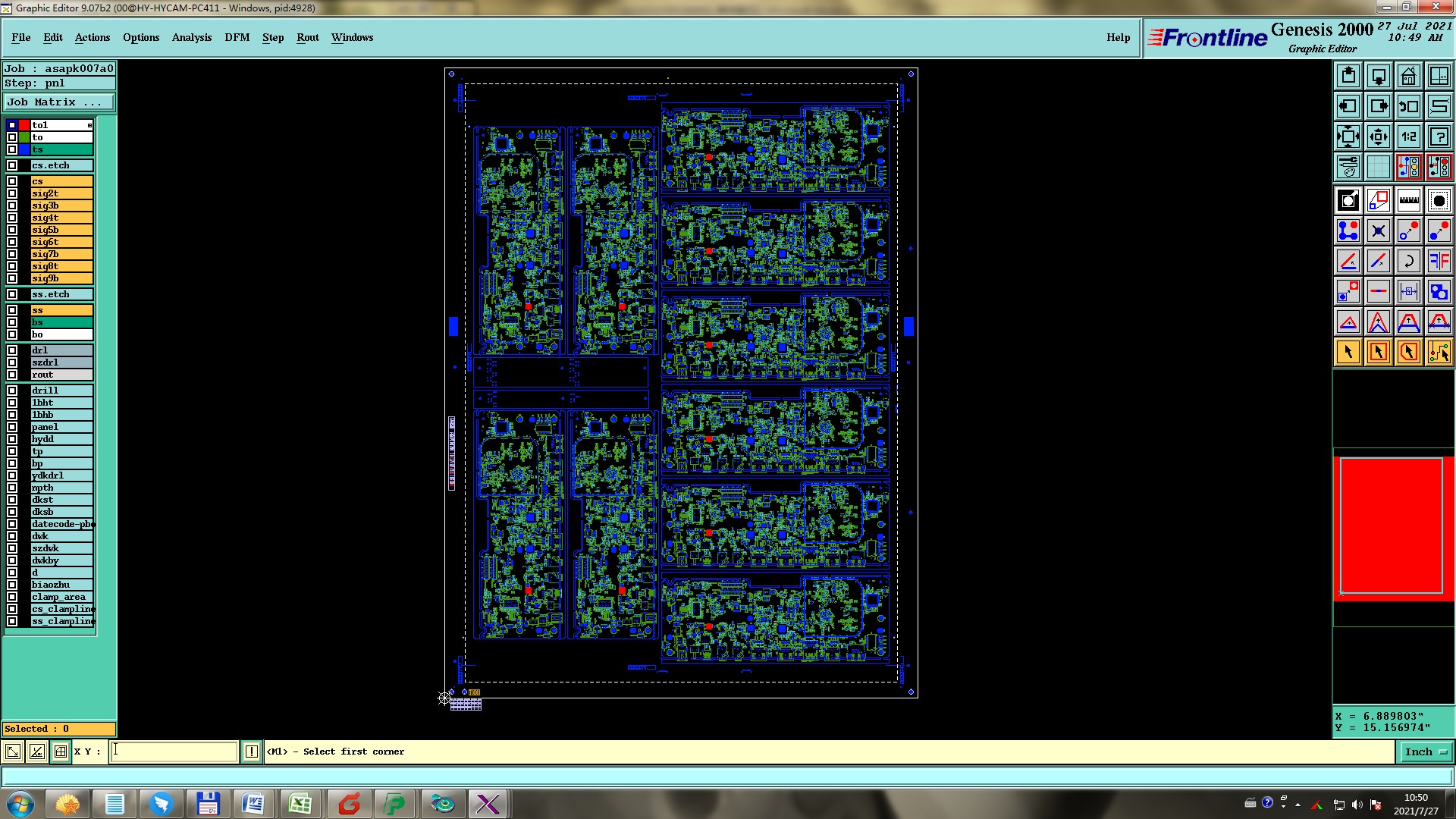The height and width of the screenshot is (819, 1456).
Task: Click the net selection pointer icon
Action: pyautogui.click(x=1439, y=352)
